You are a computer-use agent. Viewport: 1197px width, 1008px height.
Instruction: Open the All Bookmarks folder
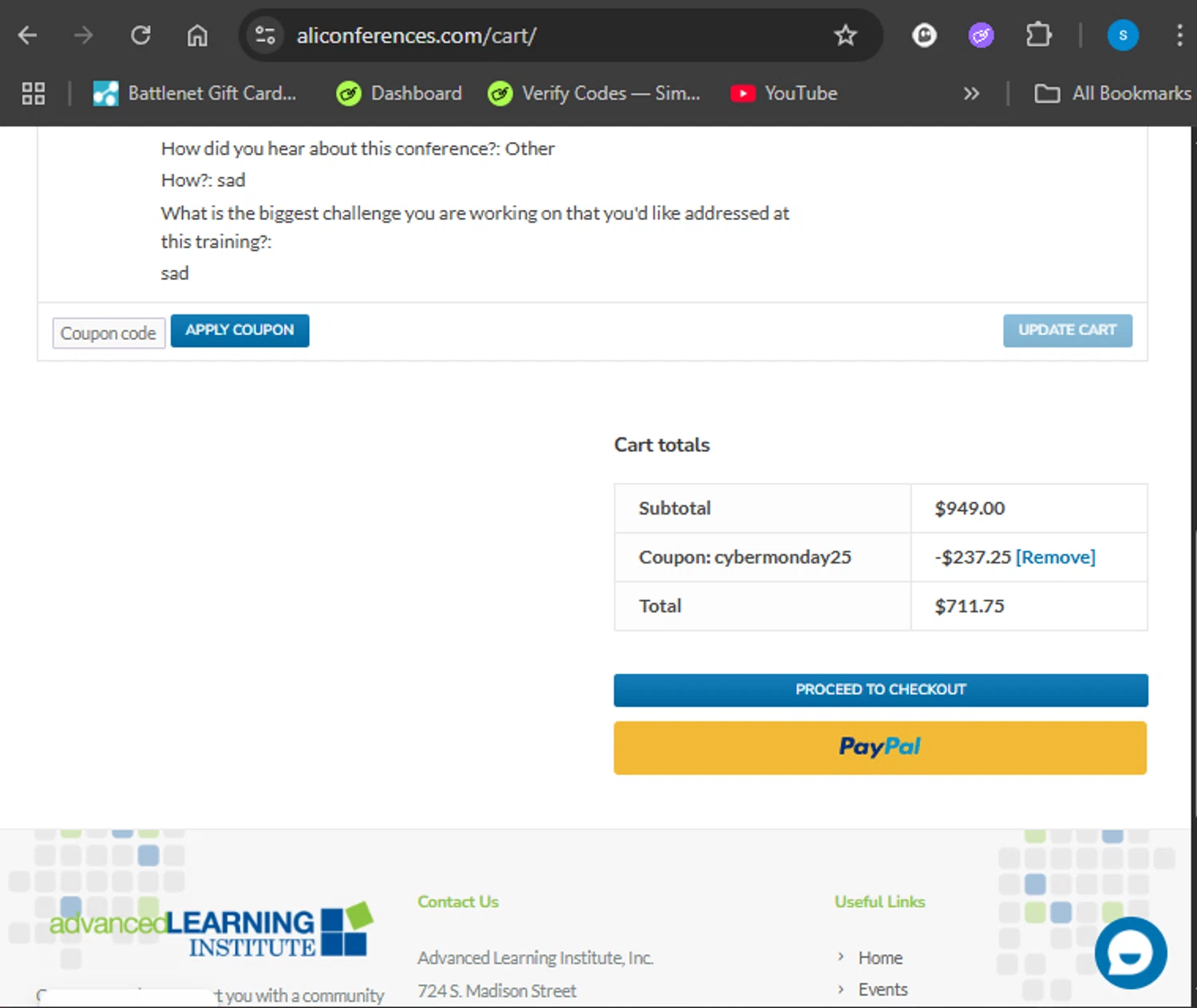click(1113, 93)
